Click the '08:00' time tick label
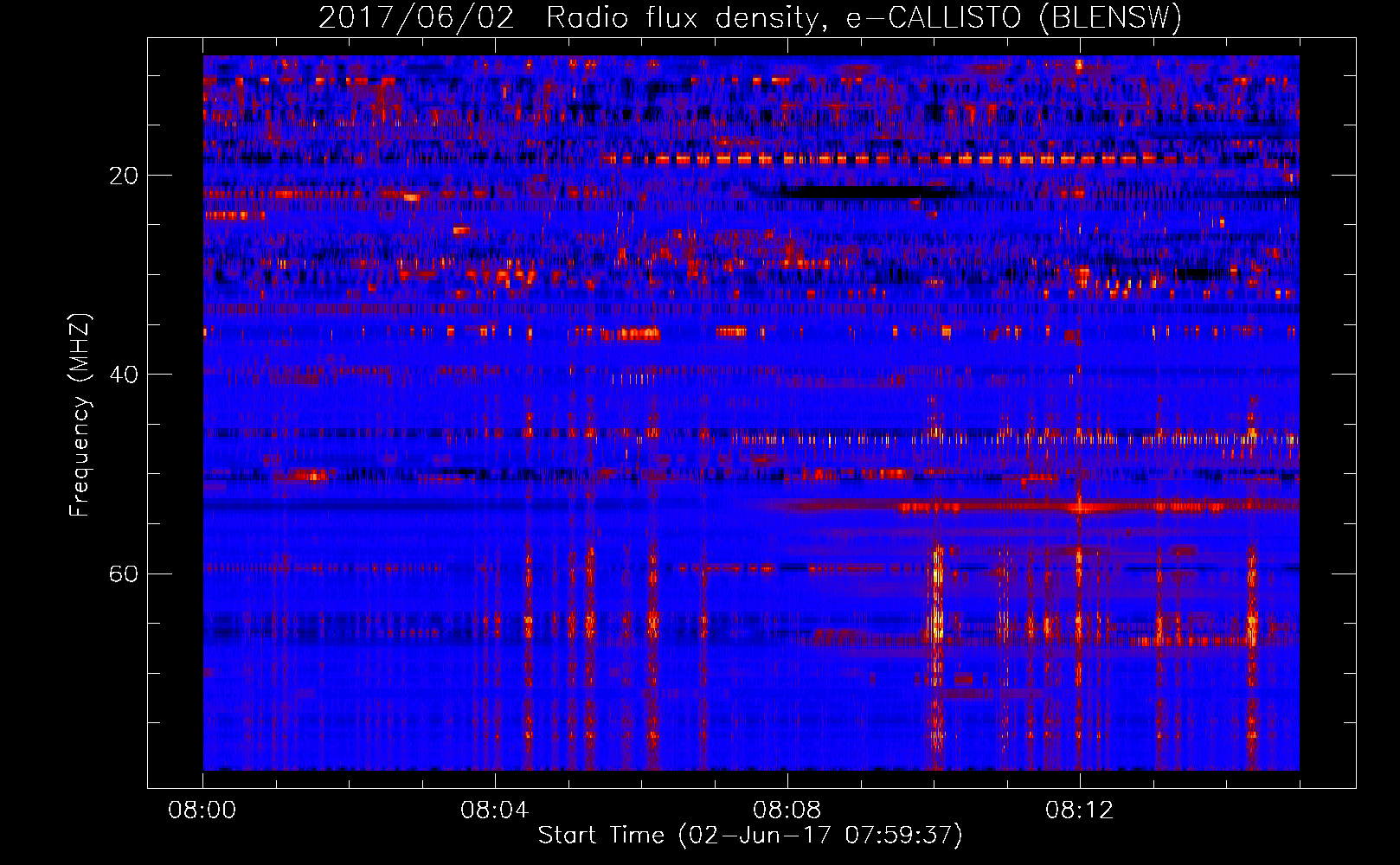This screenshot has width=1400, height=865. 202,811
